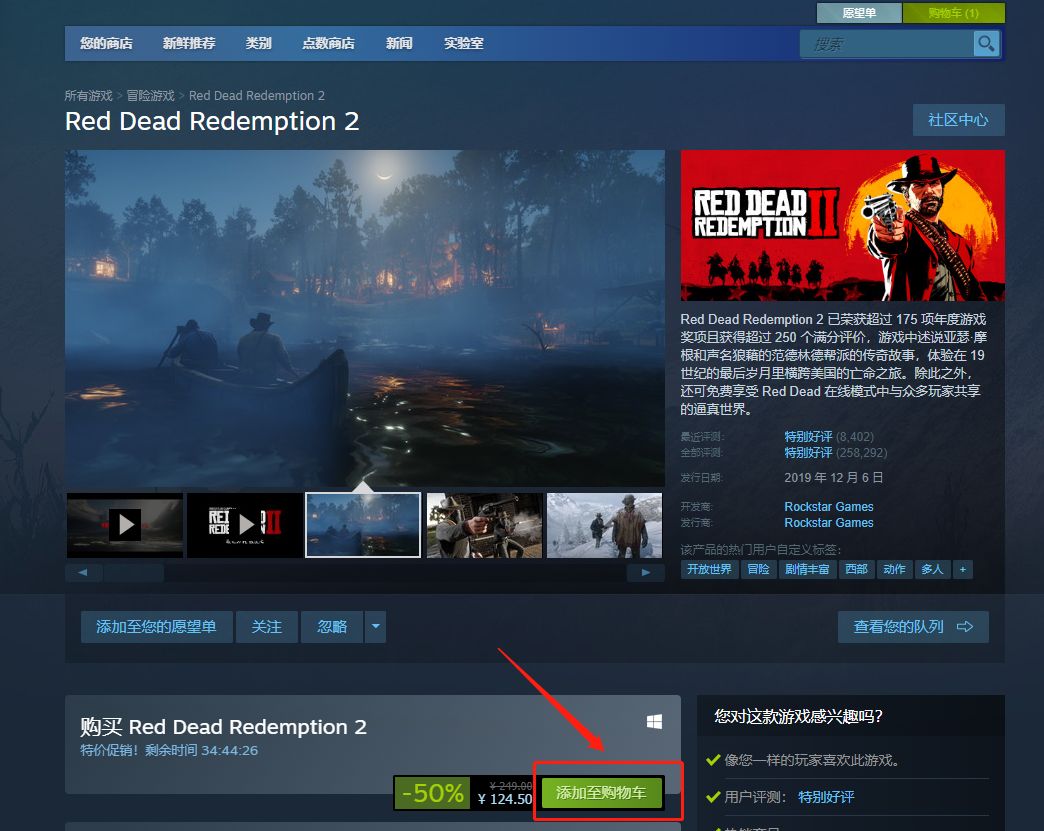Open 新鲜推荐 menu
This screenshot has width=1044, height=831.
click(189, 43)
